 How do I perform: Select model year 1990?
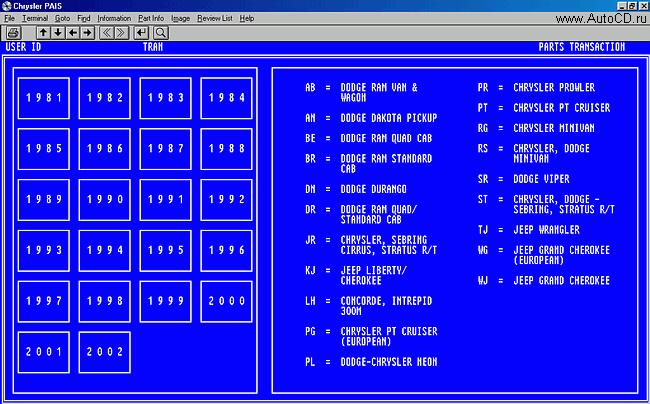(104, 200)
